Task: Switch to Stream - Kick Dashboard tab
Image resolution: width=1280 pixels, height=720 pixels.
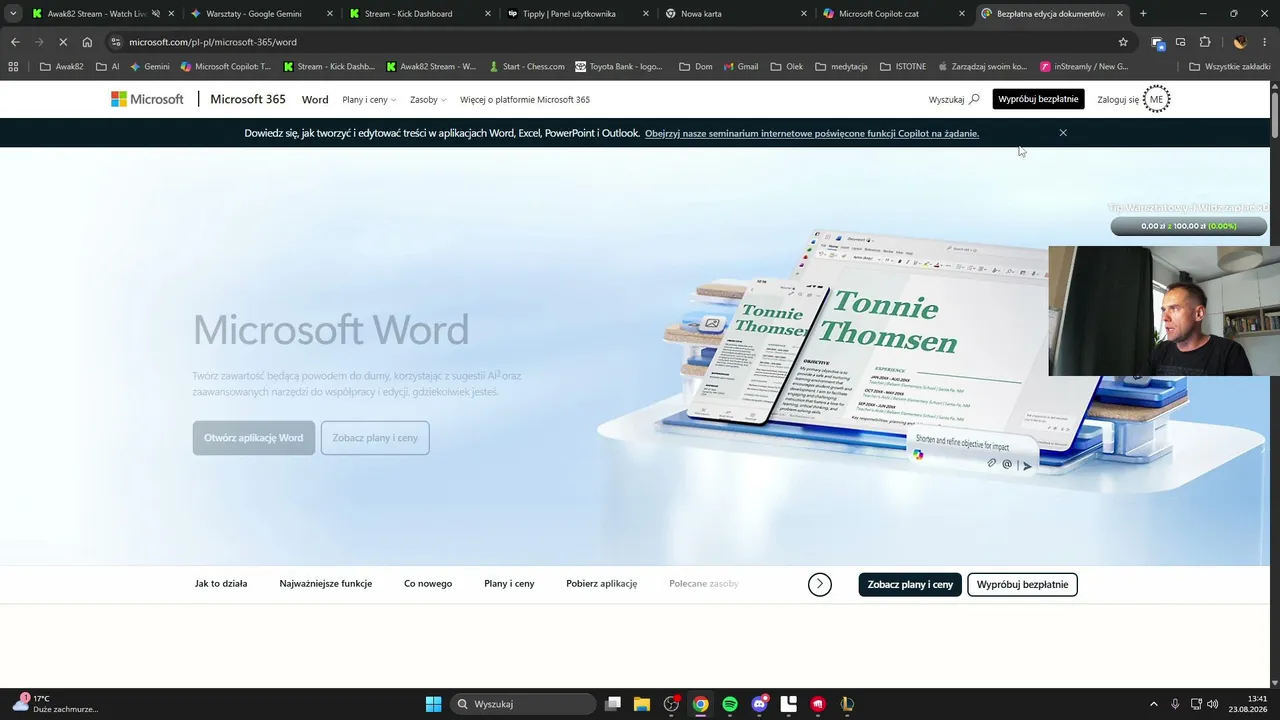Action: point(420,14)
